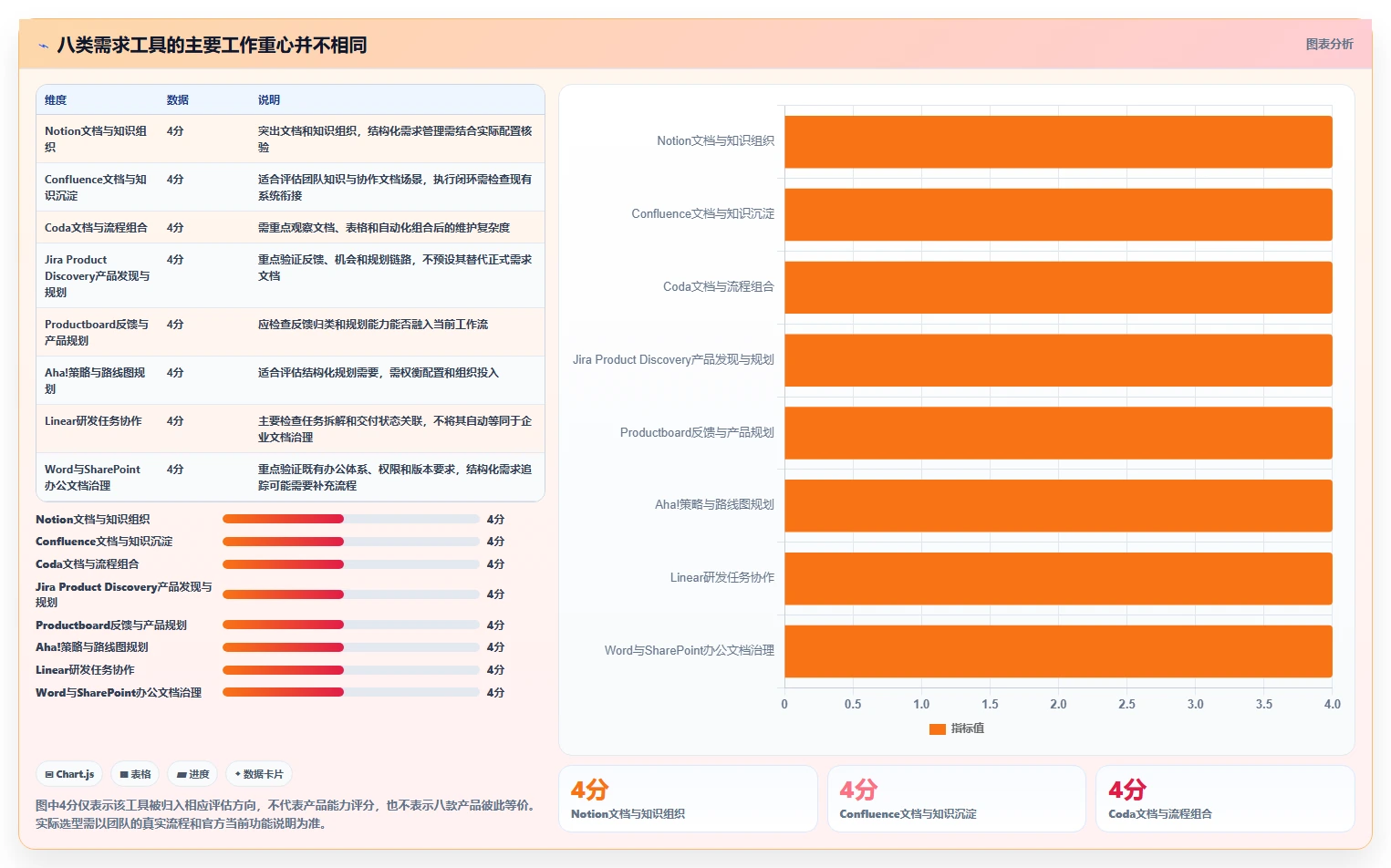Screen dimensions: 1391x868
Task: Click the chart axis label Linear研发任务协作
Action: (722, 578)
